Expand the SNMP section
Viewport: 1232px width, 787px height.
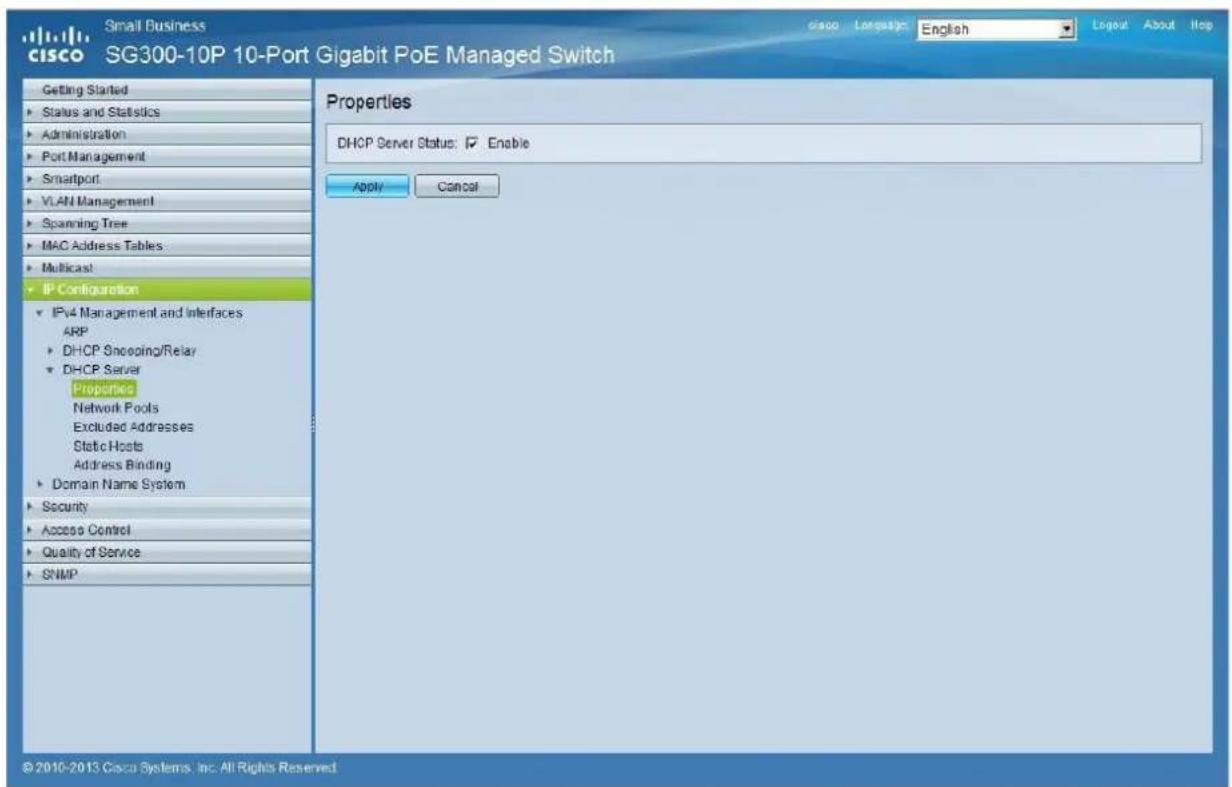[167, 574]
